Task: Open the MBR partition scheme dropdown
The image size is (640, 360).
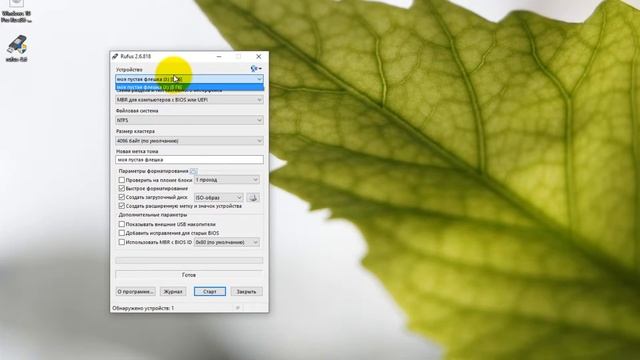Action: point(189,100)
